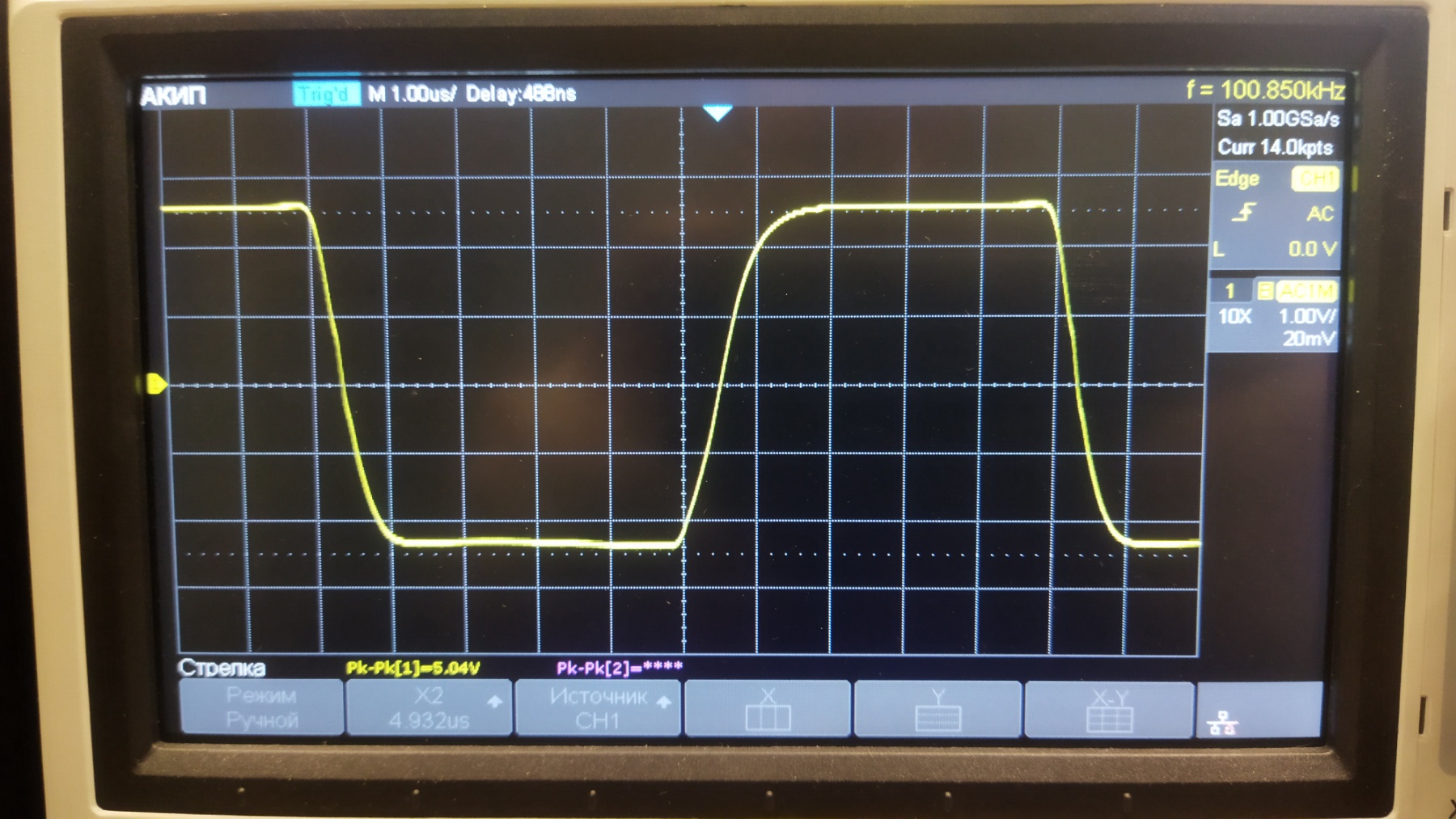1456x819 pixels.
Task: Click the network status icon
Action: [x=1221, y=722]
